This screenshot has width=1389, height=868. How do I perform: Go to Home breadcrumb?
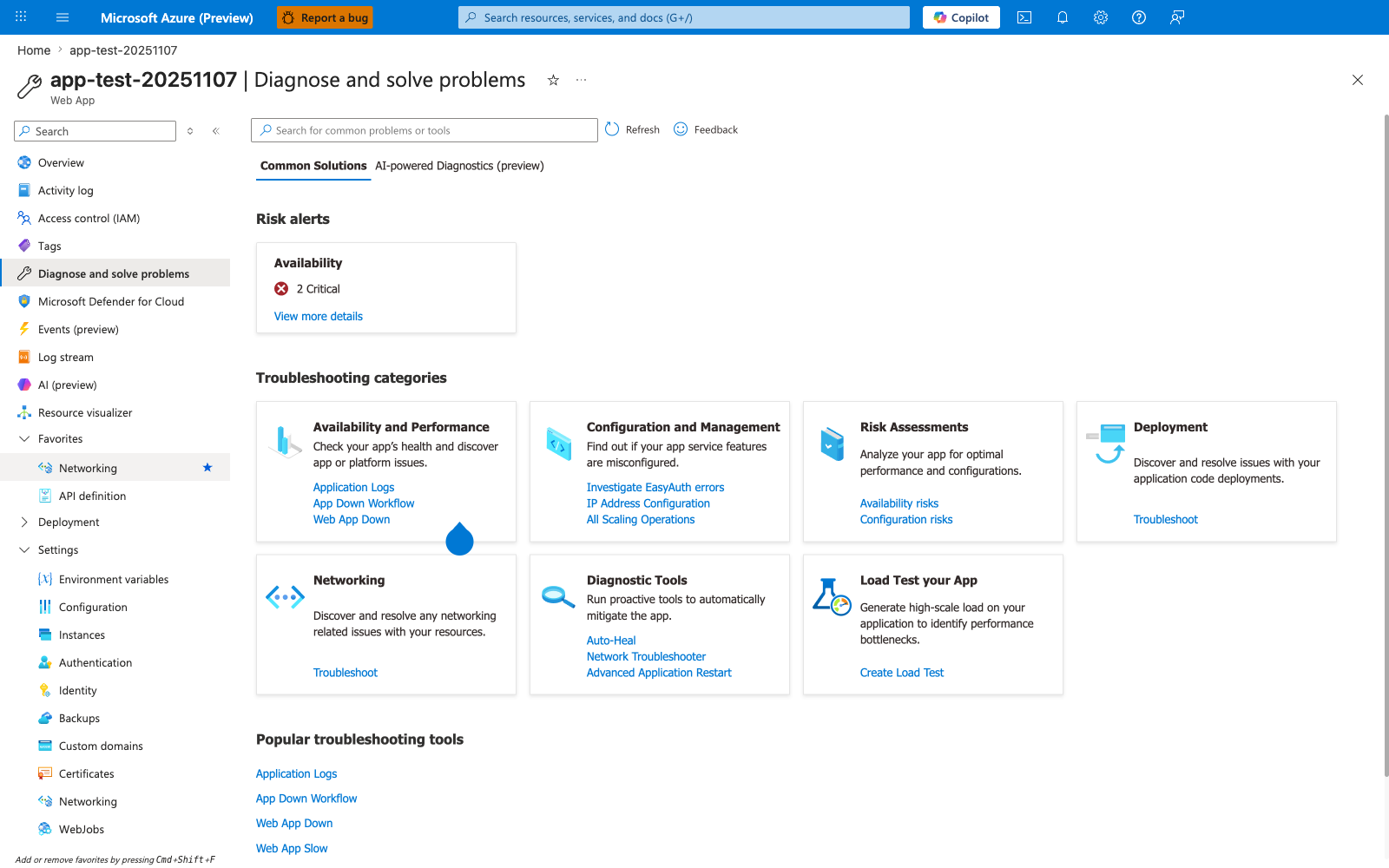[x=34, y=50]
